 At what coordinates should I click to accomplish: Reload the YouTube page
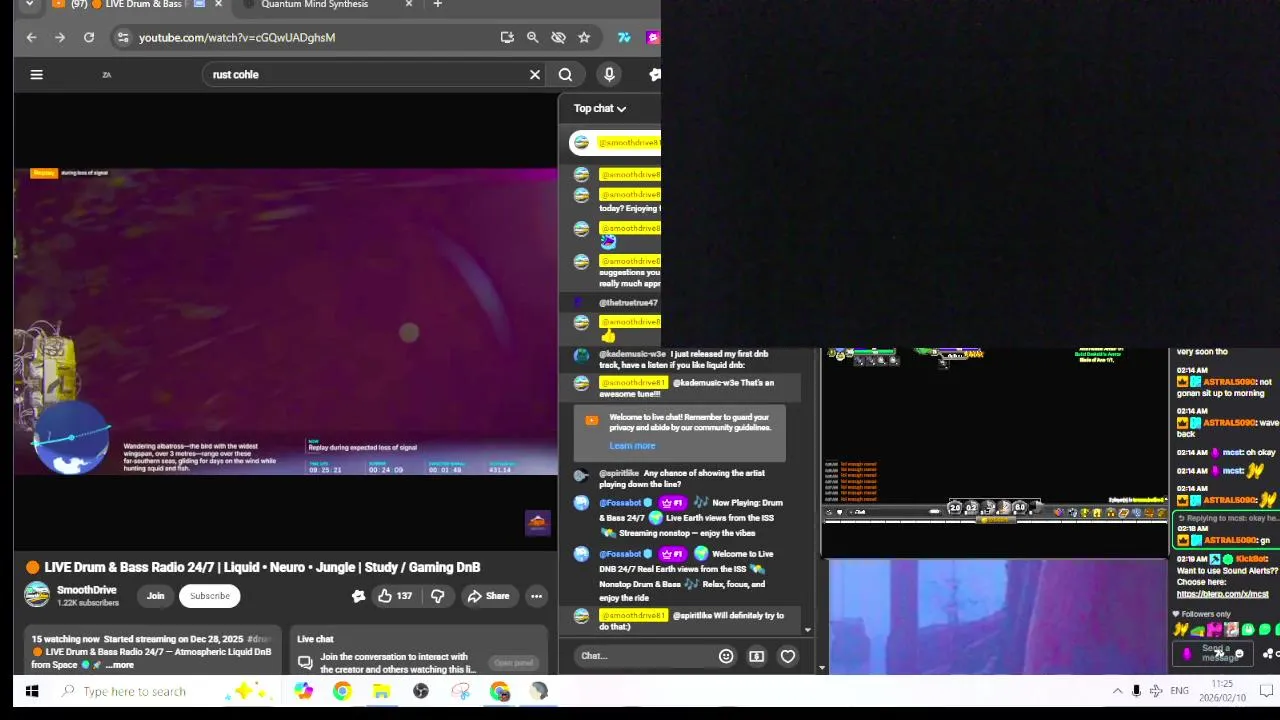pyautogui.click(x=89, y=37)
